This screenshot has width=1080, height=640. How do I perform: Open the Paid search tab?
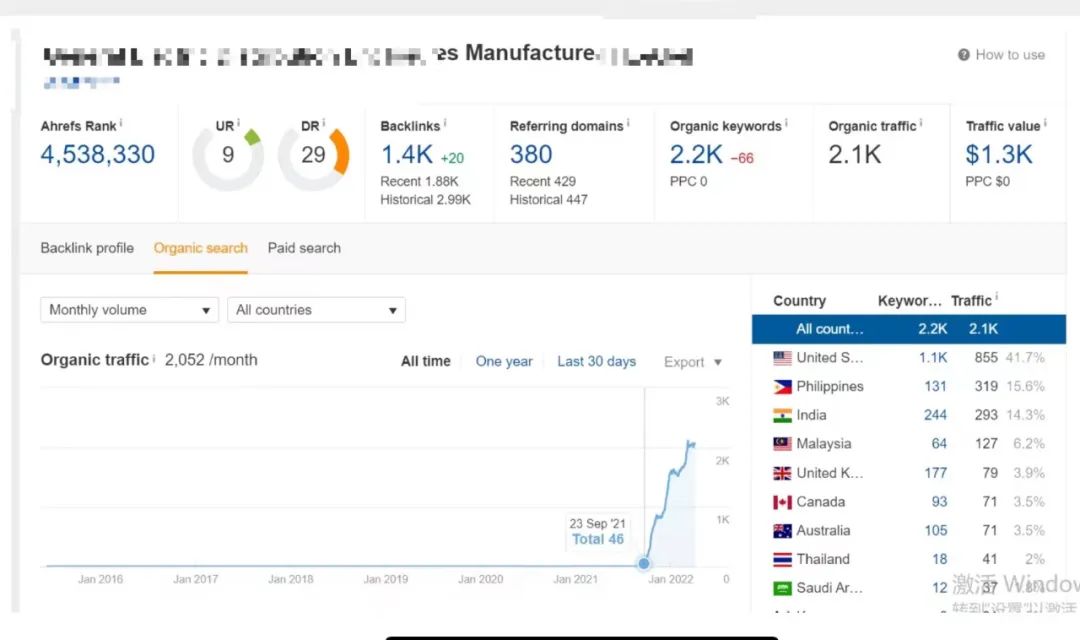[304, 248]
